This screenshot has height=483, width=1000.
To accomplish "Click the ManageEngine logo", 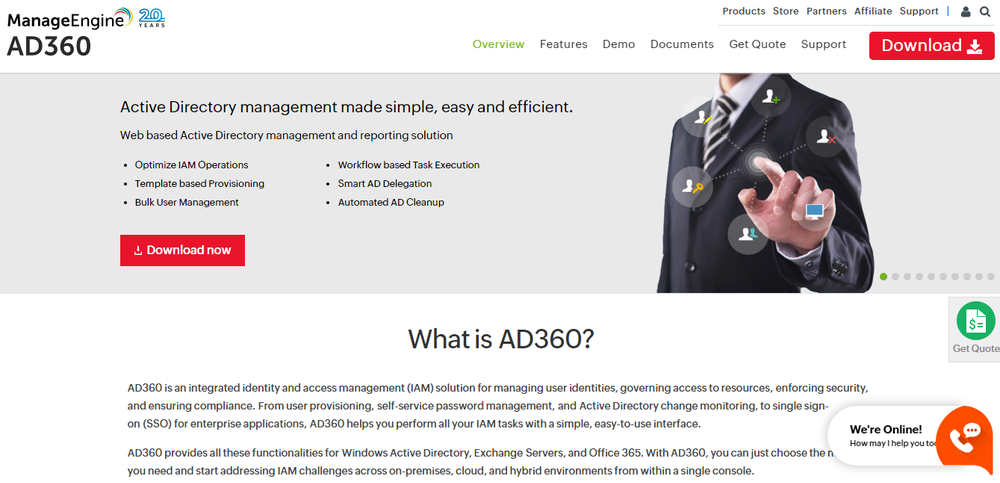I will (x=70, y=19).
